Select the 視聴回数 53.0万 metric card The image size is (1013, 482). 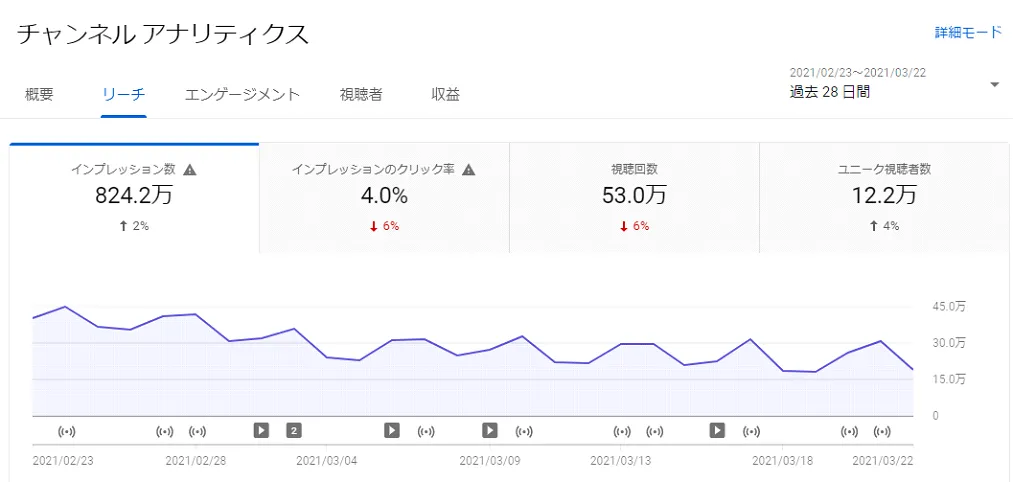tap(634, 197)
